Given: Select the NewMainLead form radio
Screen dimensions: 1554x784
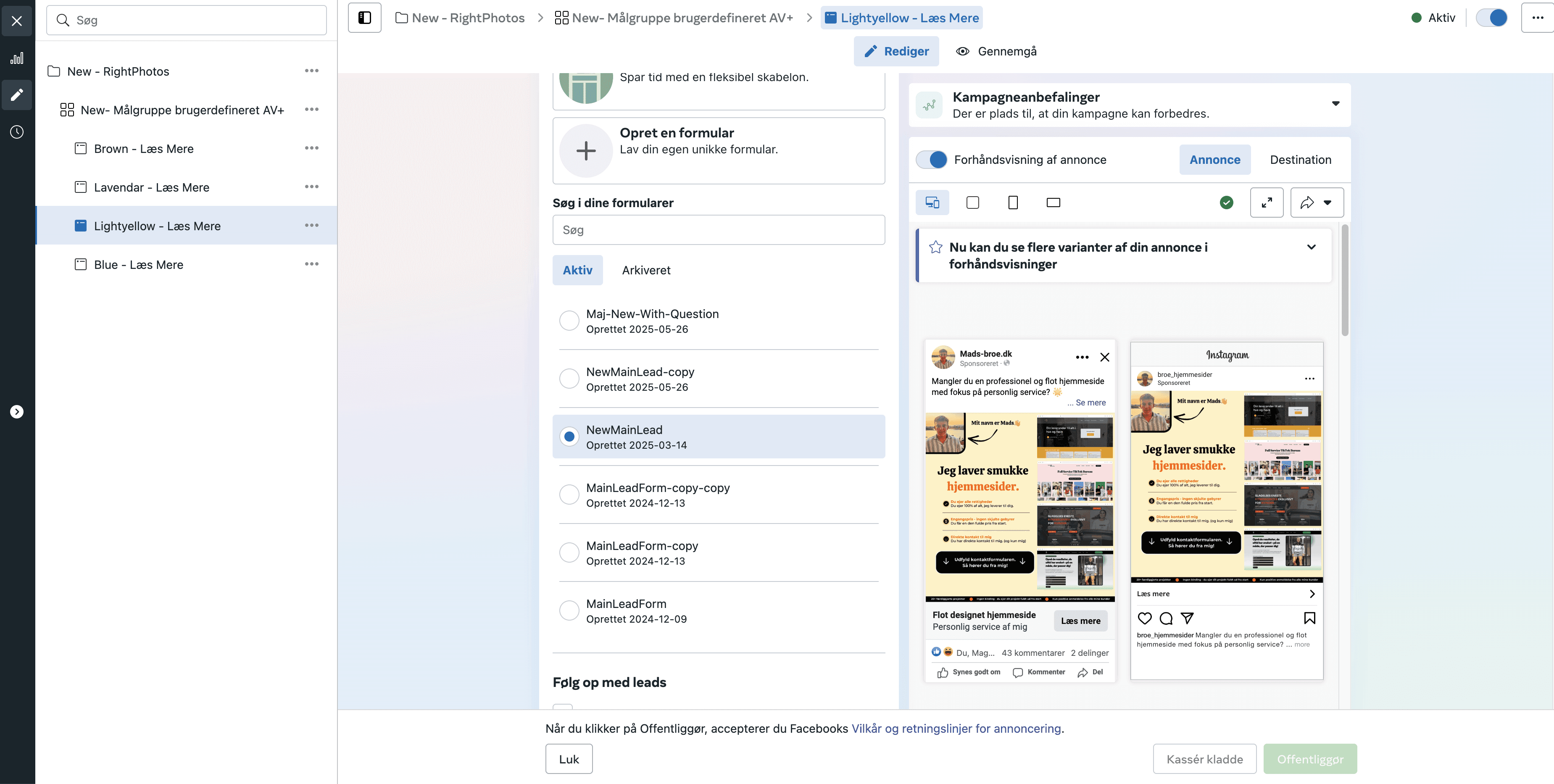Looking at the screenshot, I should coord(569,437).
